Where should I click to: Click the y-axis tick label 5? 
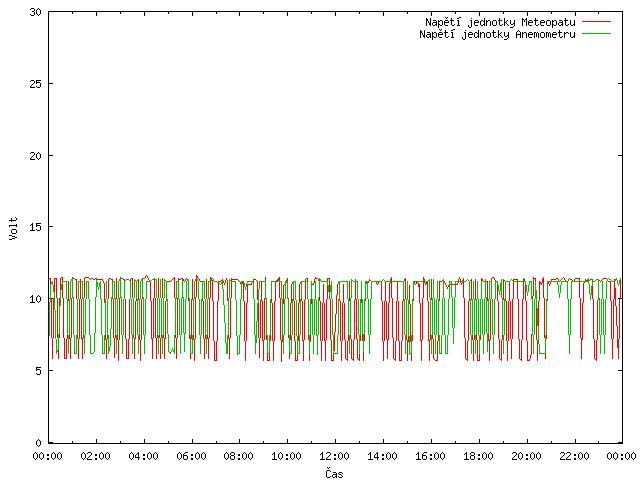tap(39, 371)
